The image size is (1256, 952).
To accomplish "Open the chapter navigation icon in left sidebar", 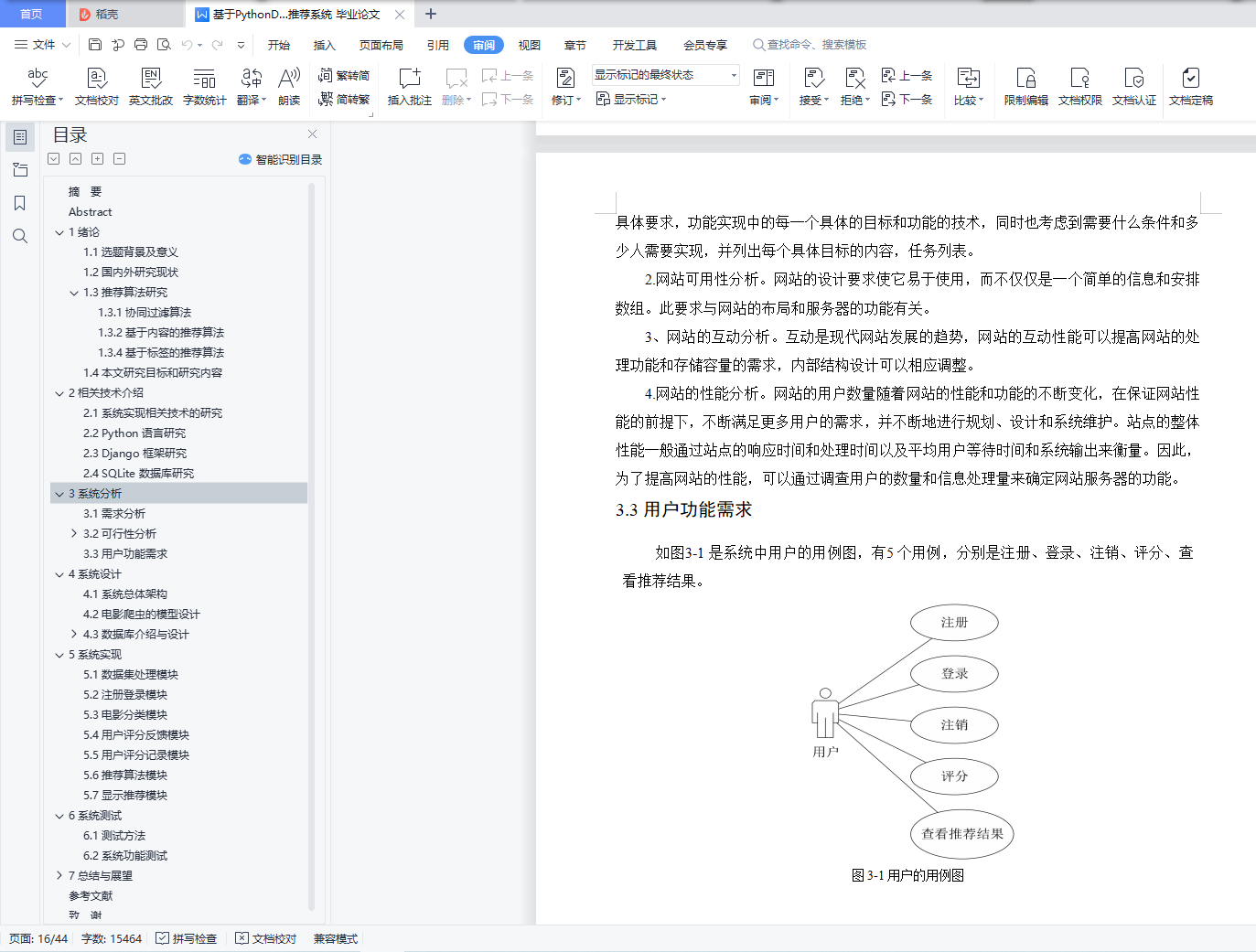I will point(20,170).
